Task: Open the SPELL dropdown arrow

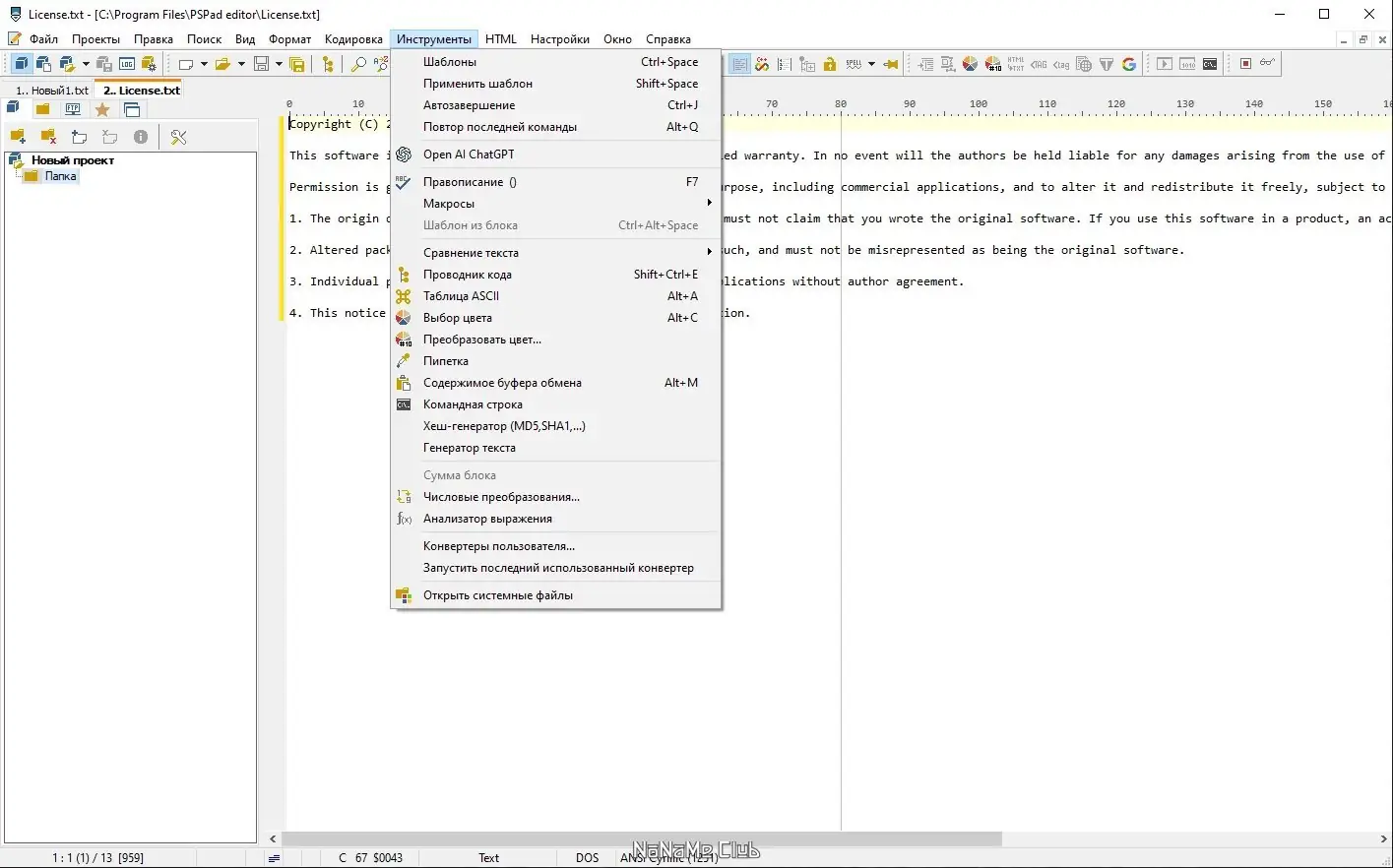Action: click(871, 64)
